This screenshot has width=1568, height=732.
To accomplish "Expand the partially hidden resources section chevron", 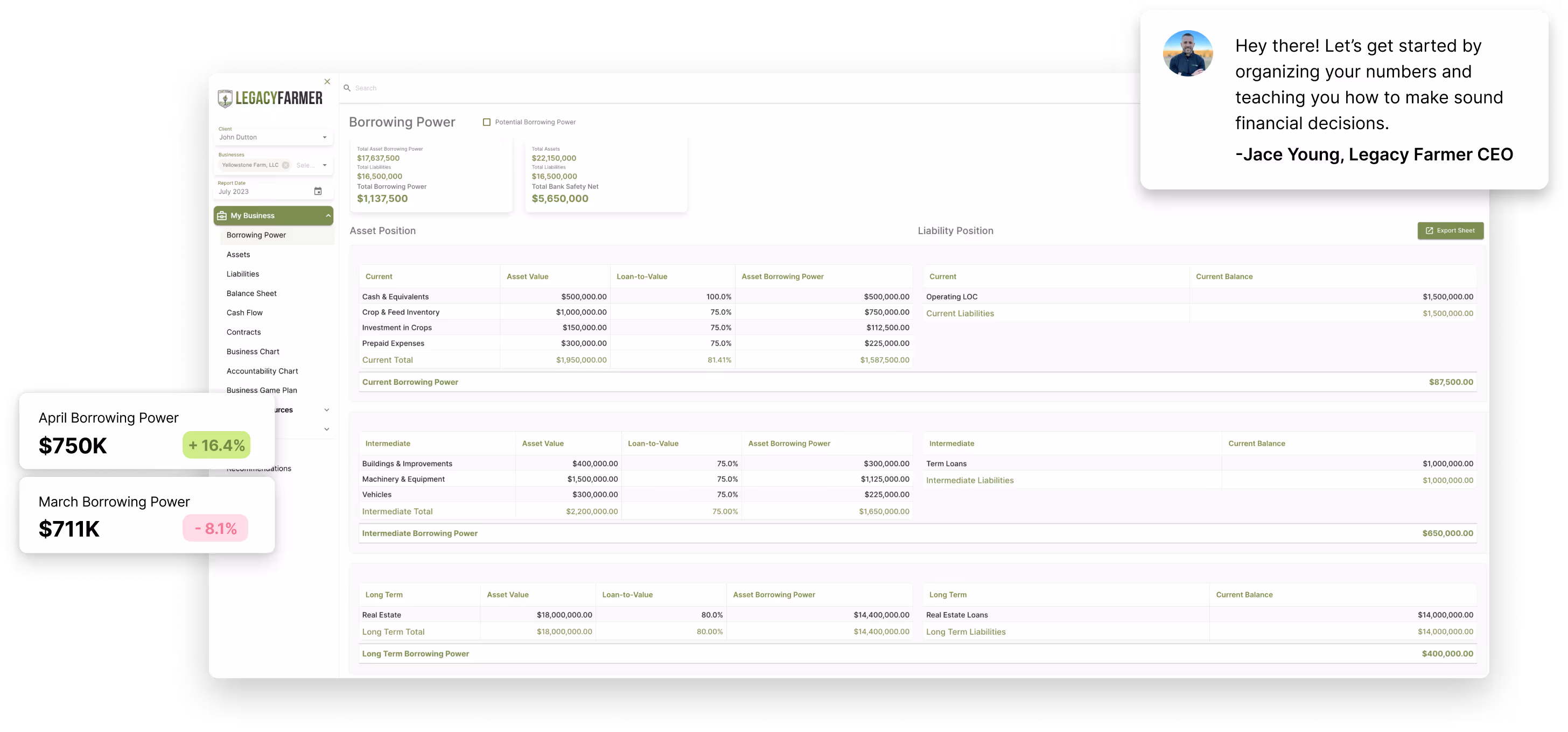I will (327, 410).
